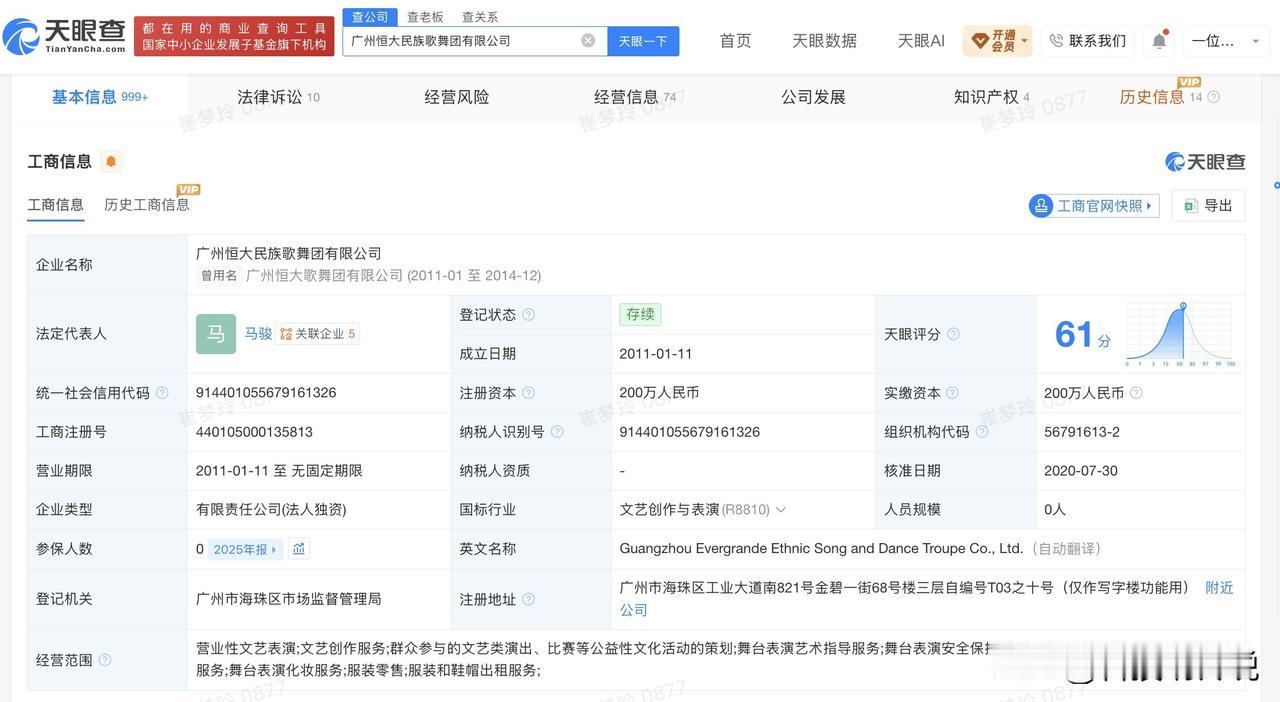Click the Tianyancha logo in header
This screenshot has width=1280, height=702.
[x=64, y=36]
